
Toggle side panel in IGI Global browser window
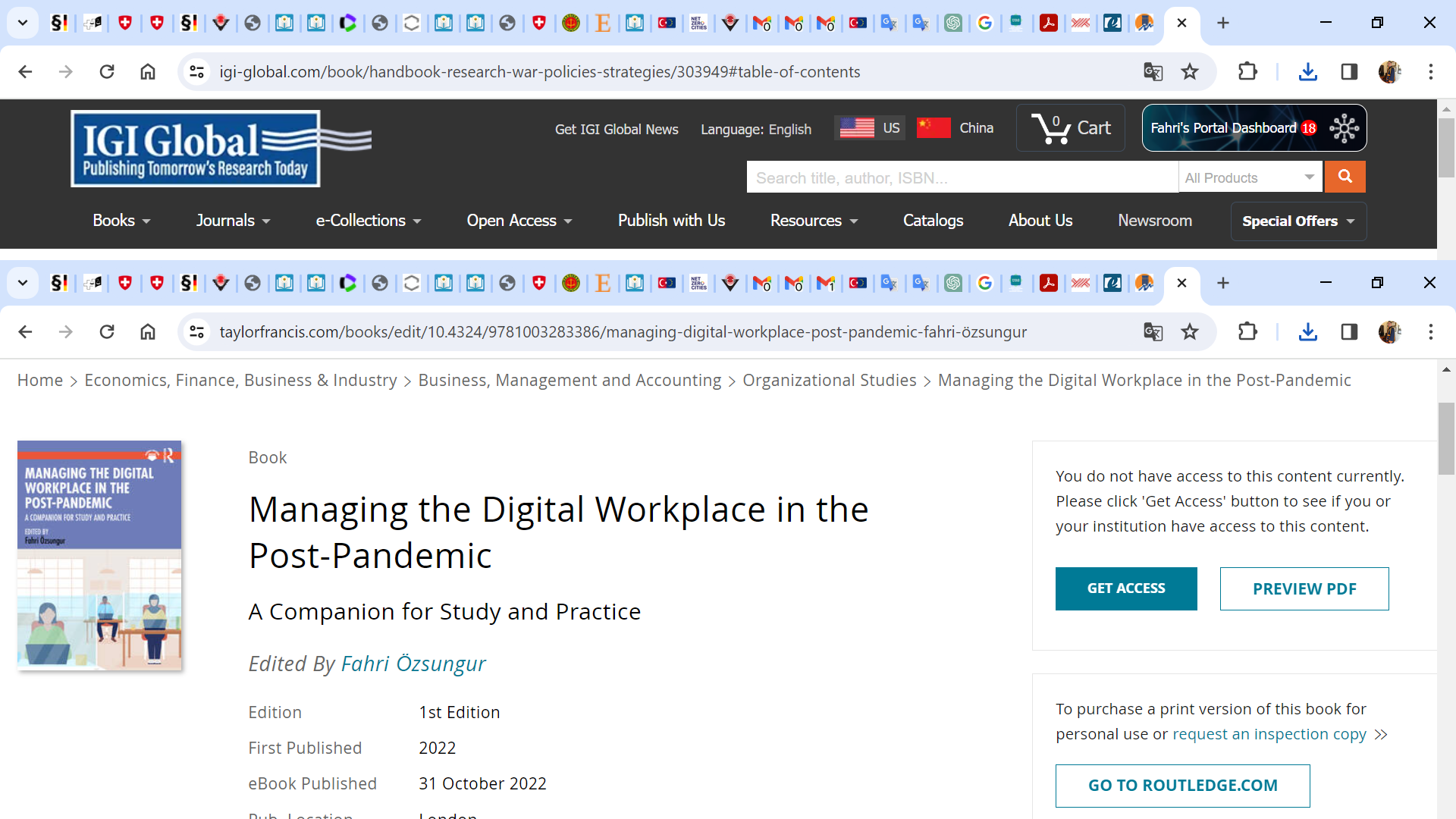(1349, 71)
